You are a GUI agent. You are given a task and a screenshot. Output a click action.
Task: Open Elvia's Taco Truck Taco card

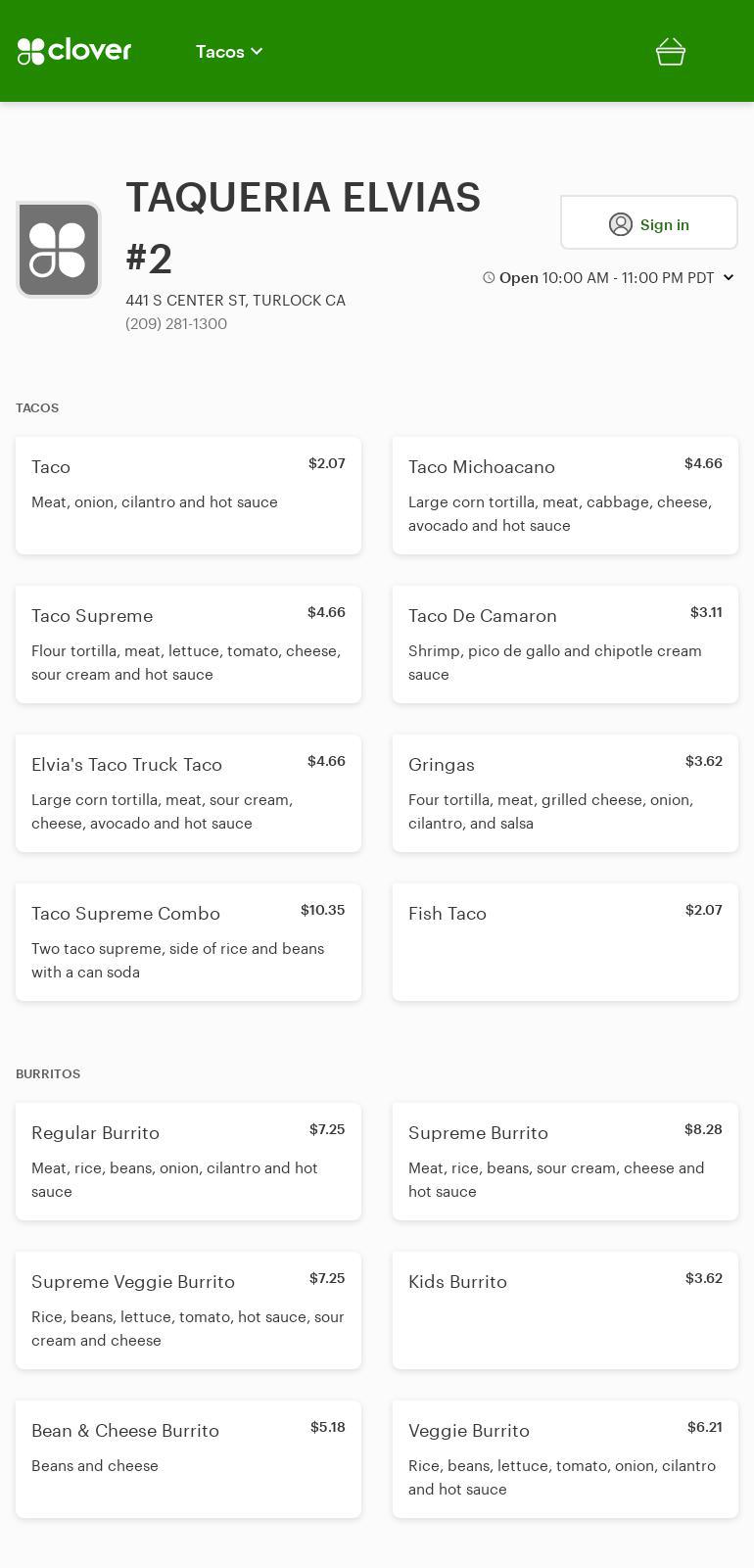(188, 793)
